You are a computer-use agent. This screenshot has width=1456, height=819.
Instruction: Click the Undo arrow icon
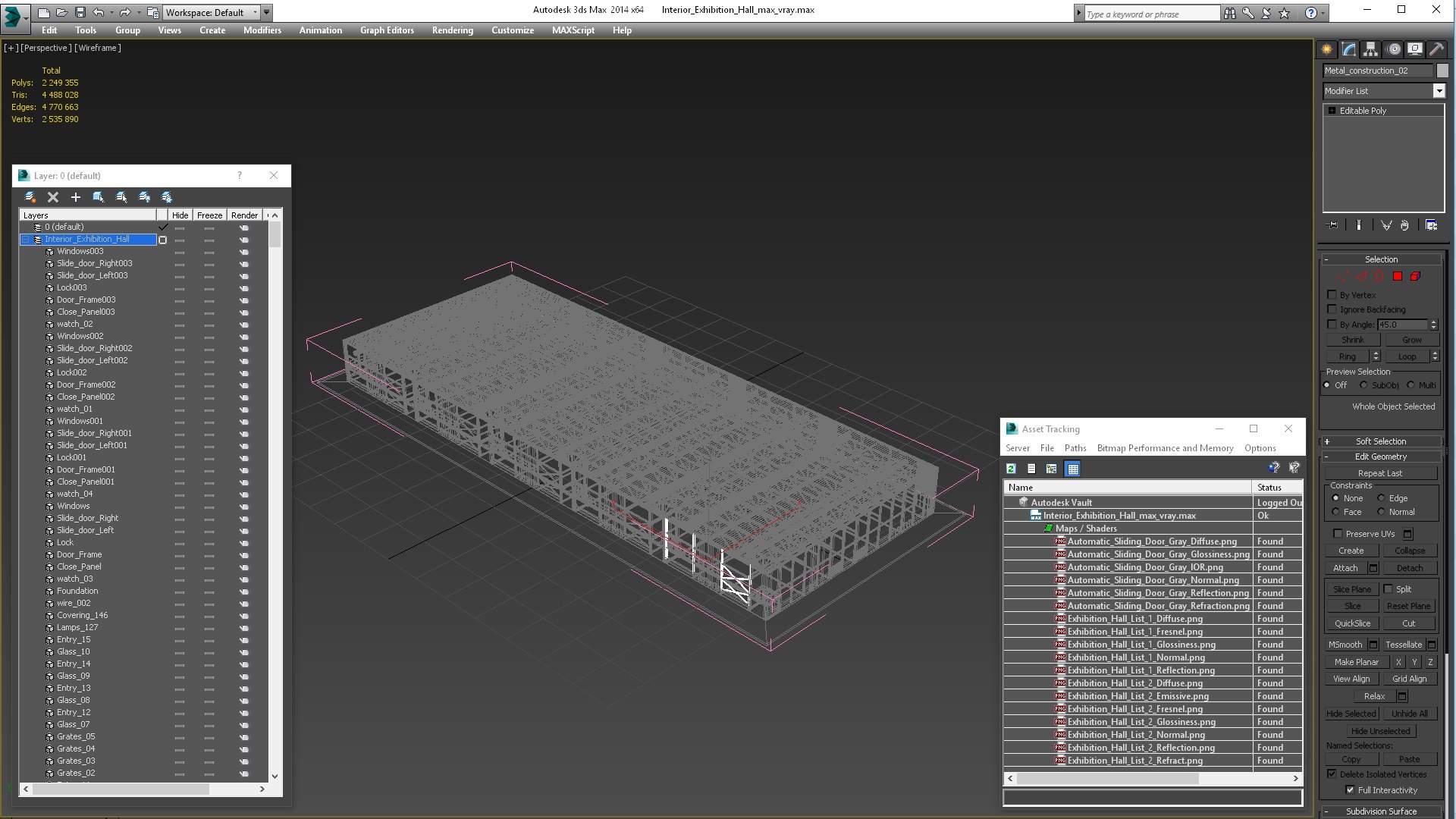click(99, 12)
